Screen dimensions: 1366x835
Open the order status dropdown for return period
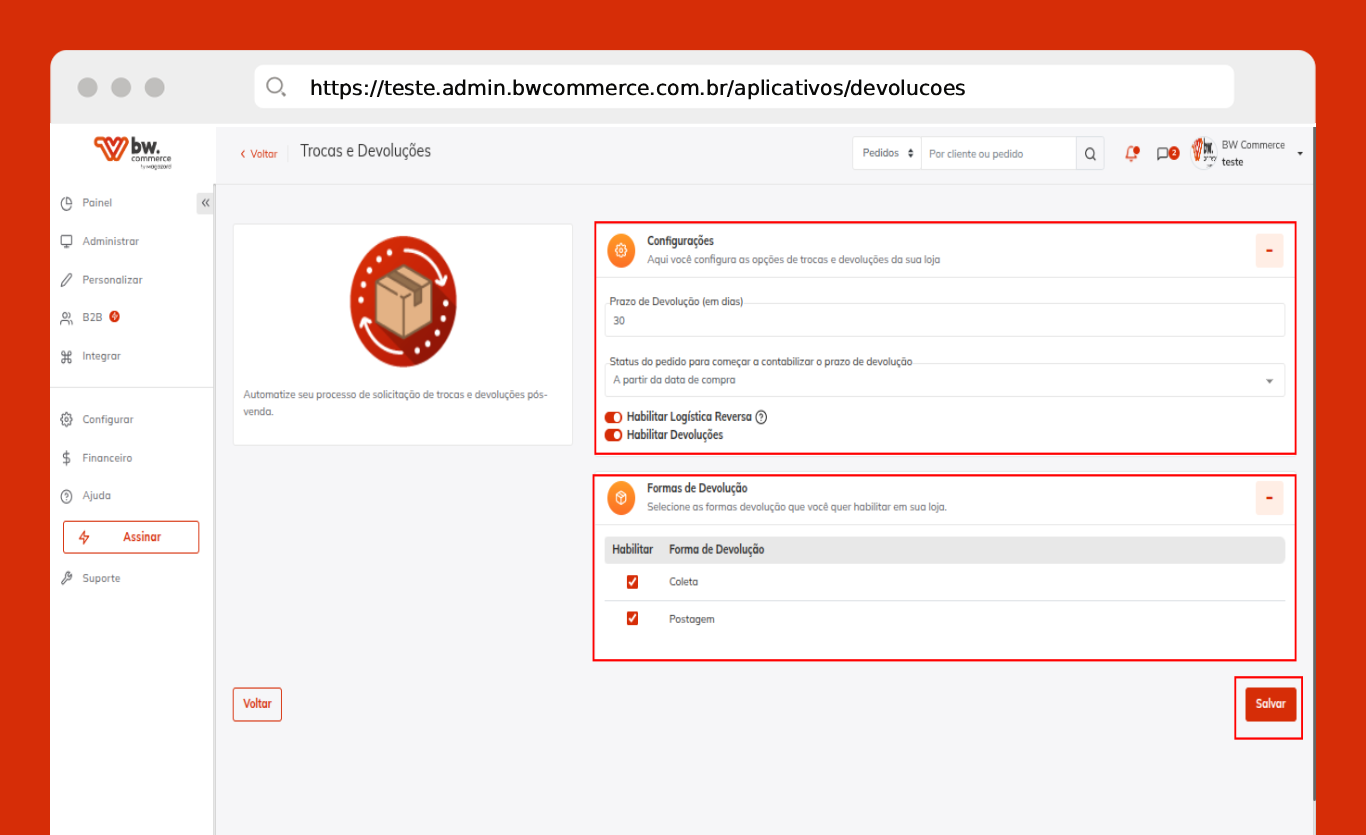944,380
